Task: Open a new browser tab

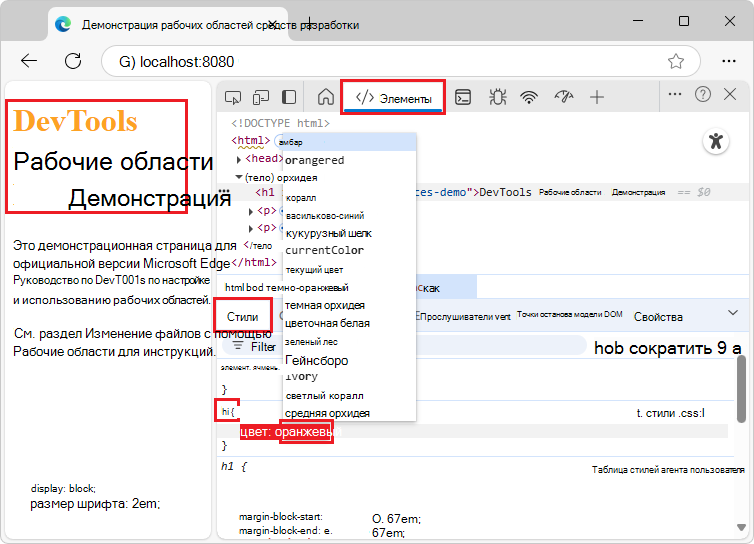Action: tap(309, 23)
